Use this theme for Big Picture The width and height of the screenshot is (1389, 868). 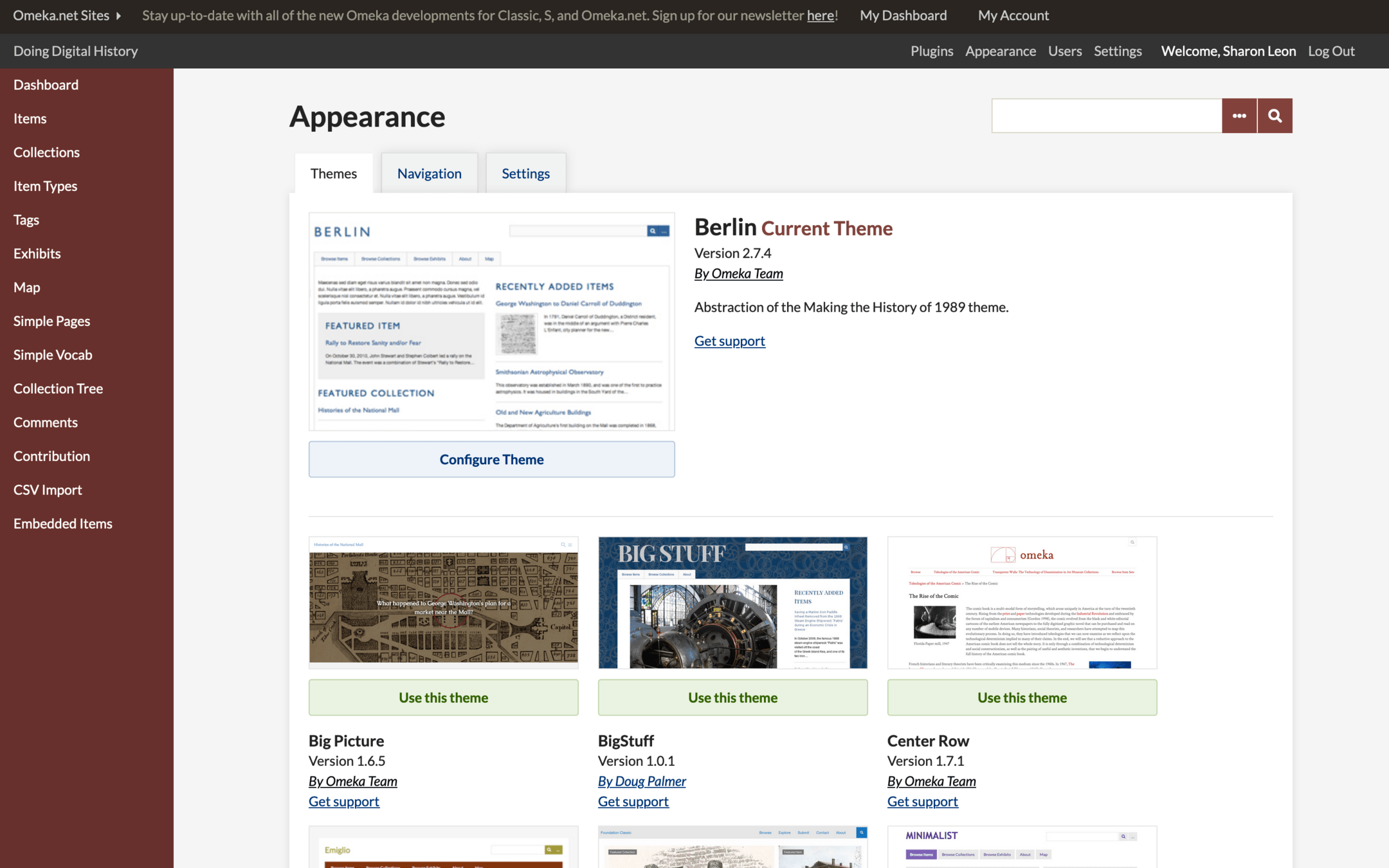click(x=443, y=698)
